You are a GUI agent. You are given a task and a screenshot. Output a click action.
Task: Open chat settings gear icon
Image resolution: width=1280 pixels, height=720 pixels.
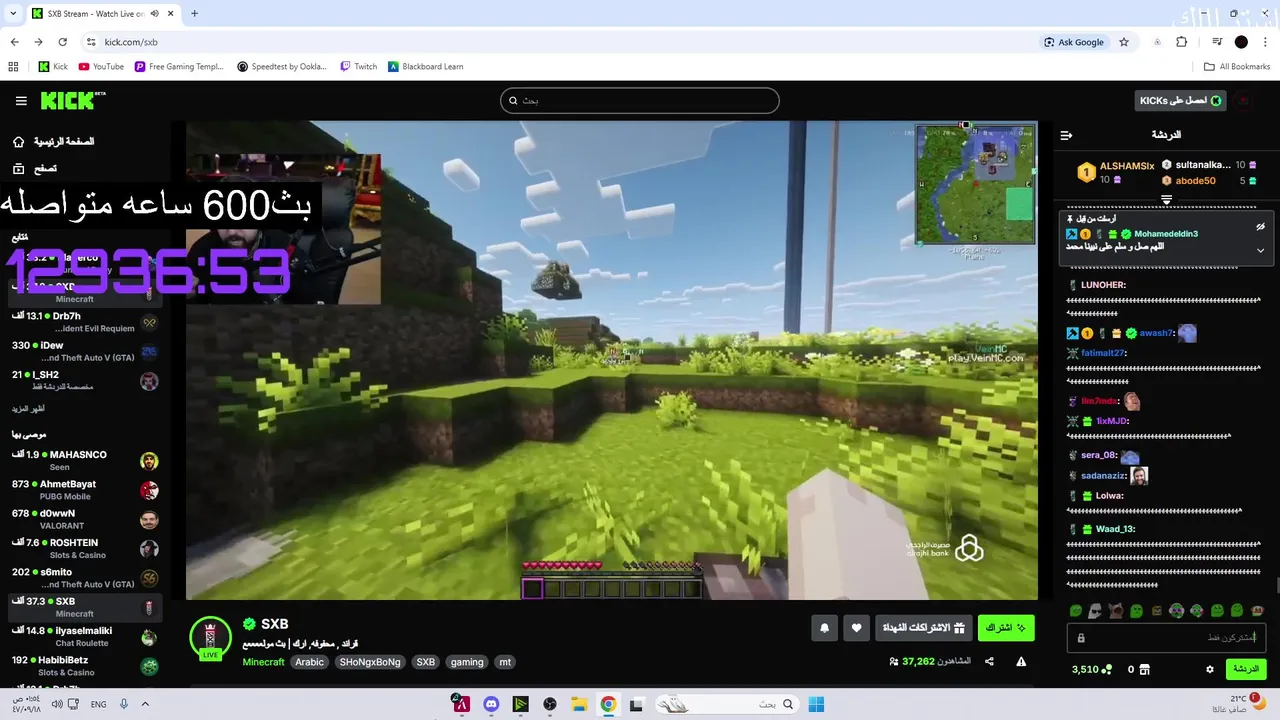(x=1209, y=669)
